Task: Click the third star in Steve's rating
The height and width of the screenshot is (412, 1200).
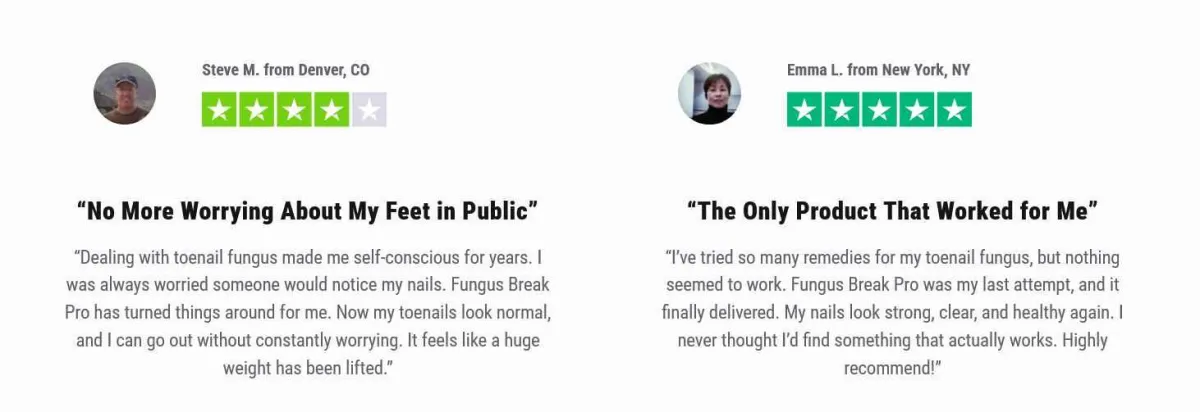Action: click(294, 110)
